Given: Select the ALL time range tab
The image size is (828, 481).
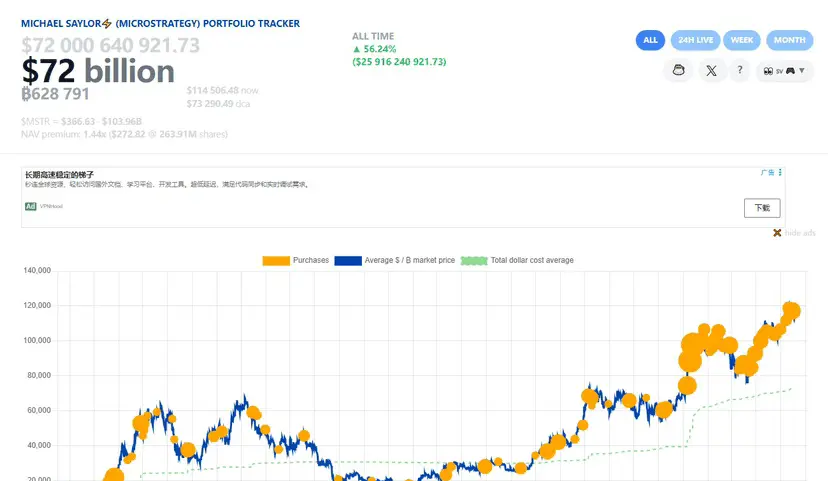Looking at the screenshot, I should coord(650,40).
